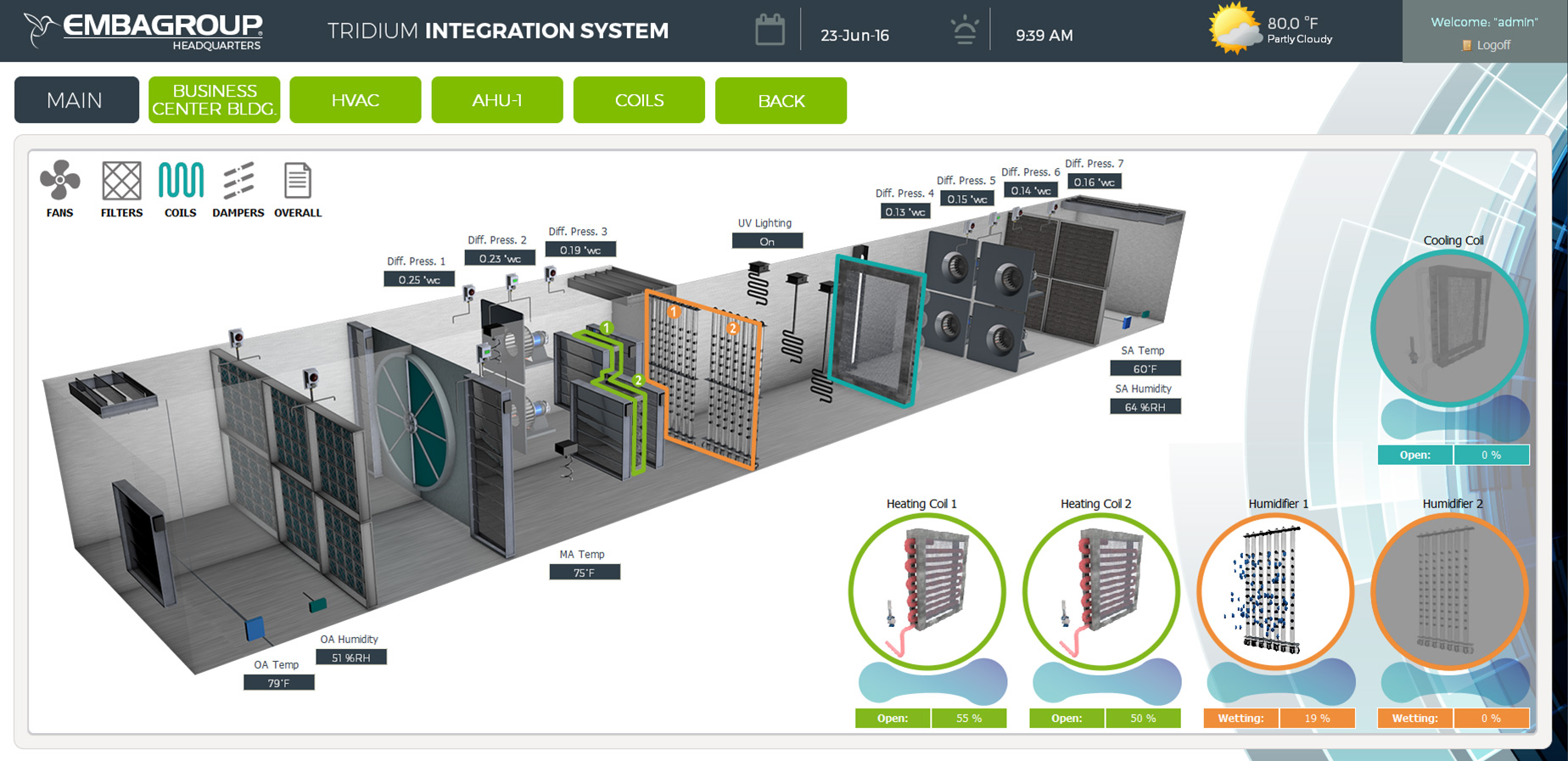Click green heating coil marker 1 in diagram
Screen dimensions: 1568x761
[x=606, y=327]
